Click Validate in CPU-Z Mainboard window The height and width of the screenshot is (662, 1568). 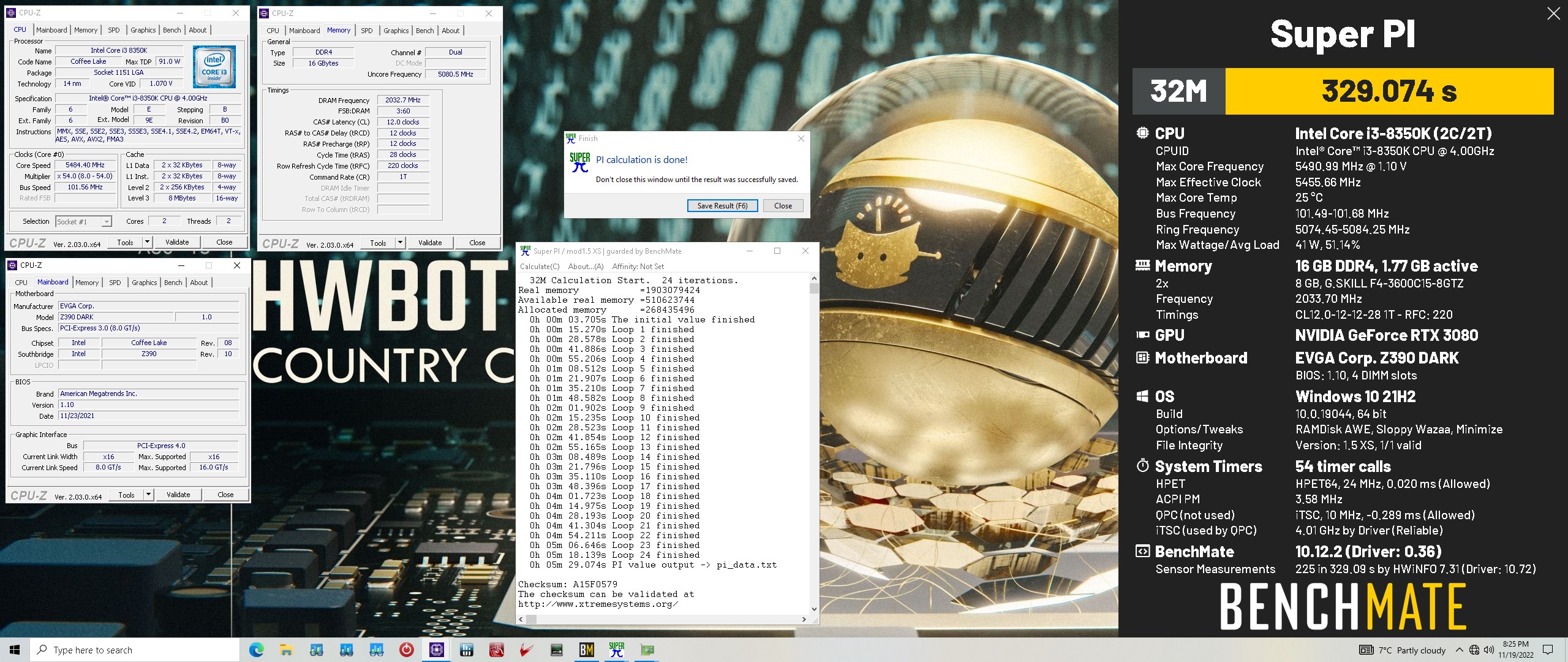(178, 495)
